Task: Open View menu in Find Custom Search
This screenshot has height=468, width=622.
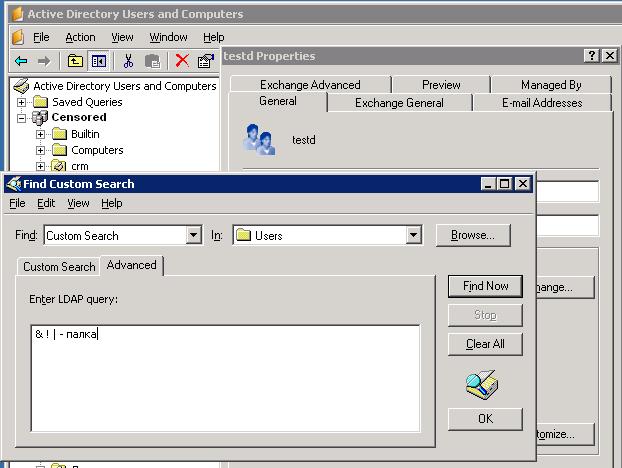Action: [x=78, y=203]
